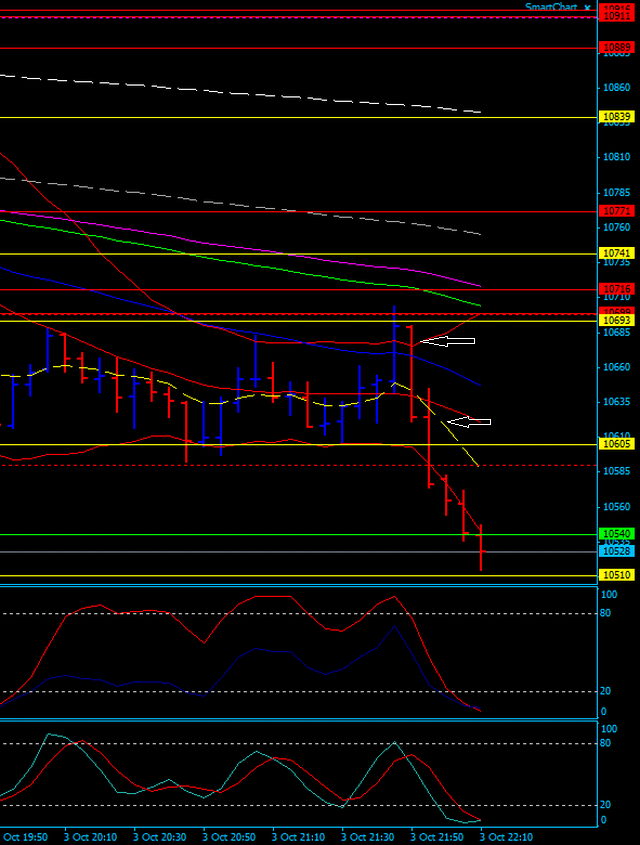Click the 3 Oct 19:50 time label
The height and width of the screenshot is (845, 640).
[24, 836]
